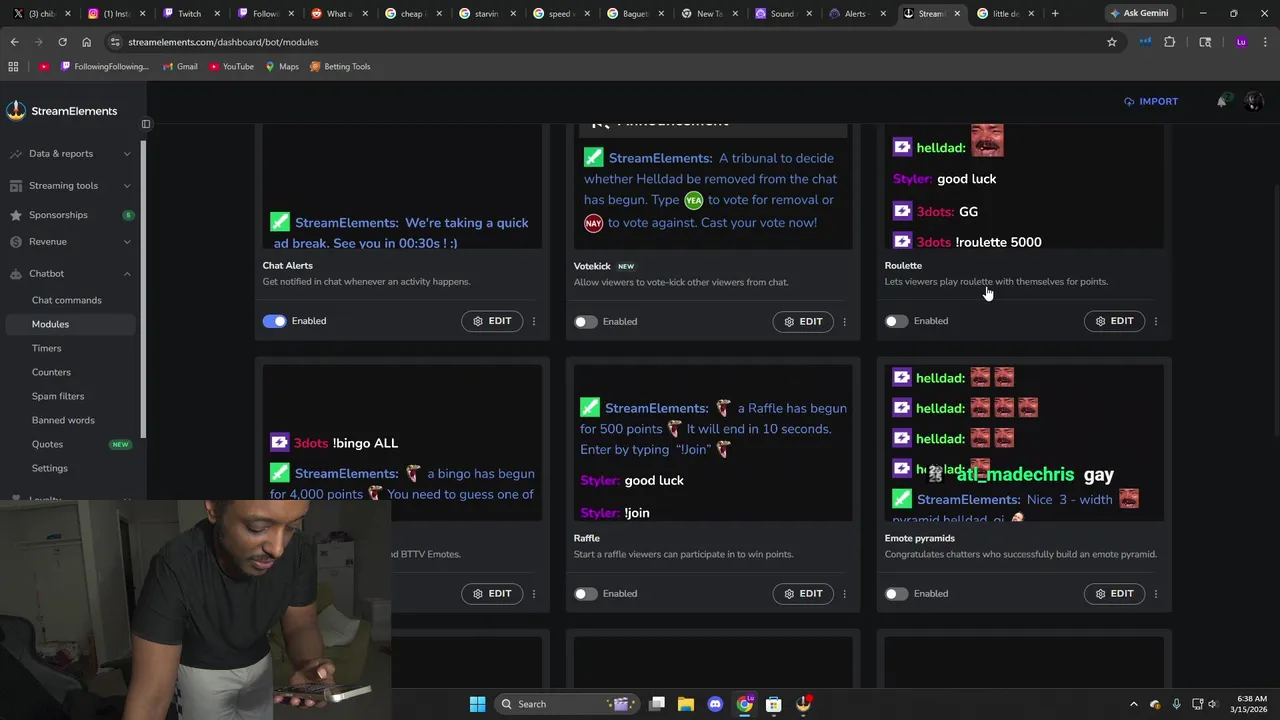Open the Raffle chat preview thumbnail

(x=713, y=443)
